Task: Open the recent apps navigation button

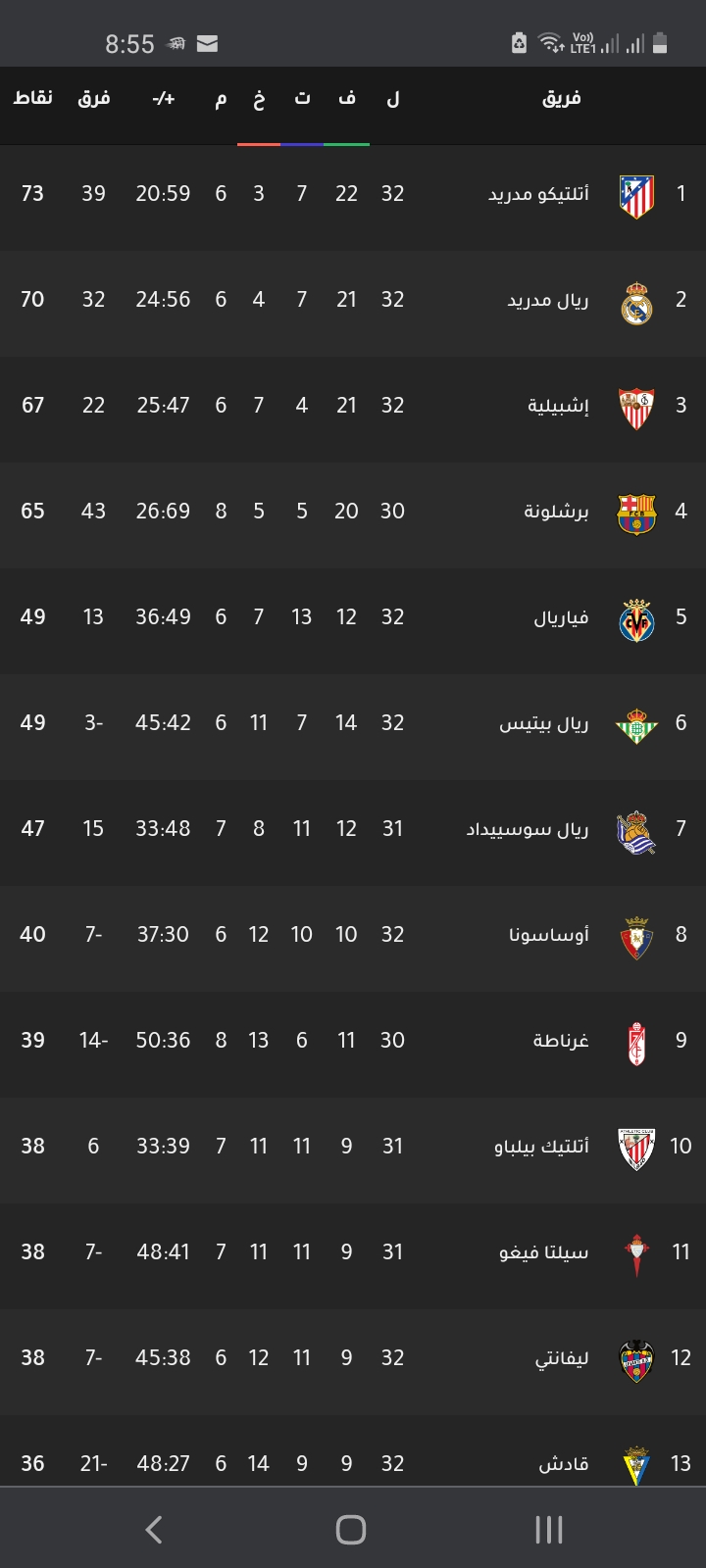Action: (548, 1529)
